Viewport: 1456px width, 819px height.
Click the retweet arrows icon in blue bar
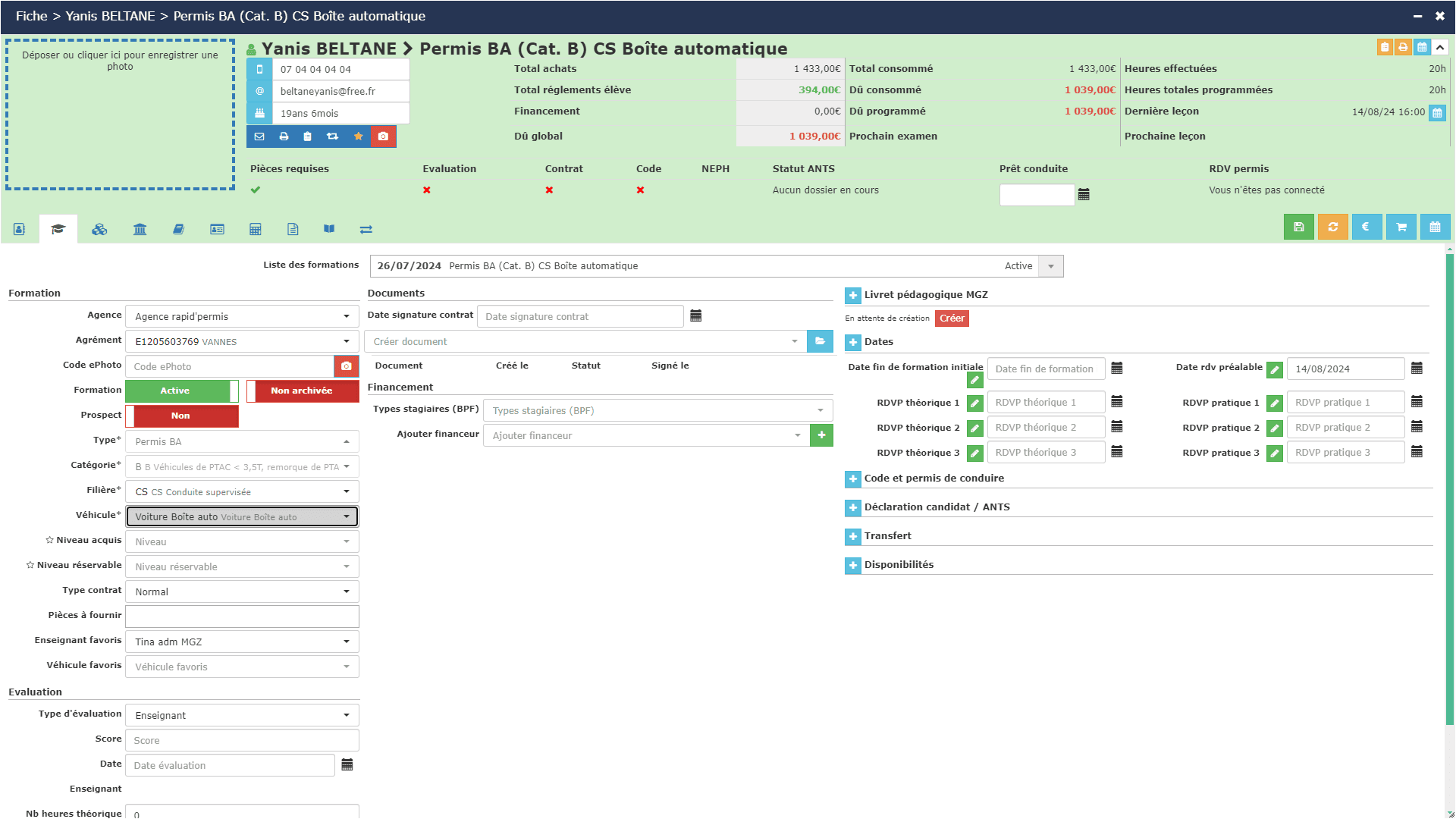332,136
